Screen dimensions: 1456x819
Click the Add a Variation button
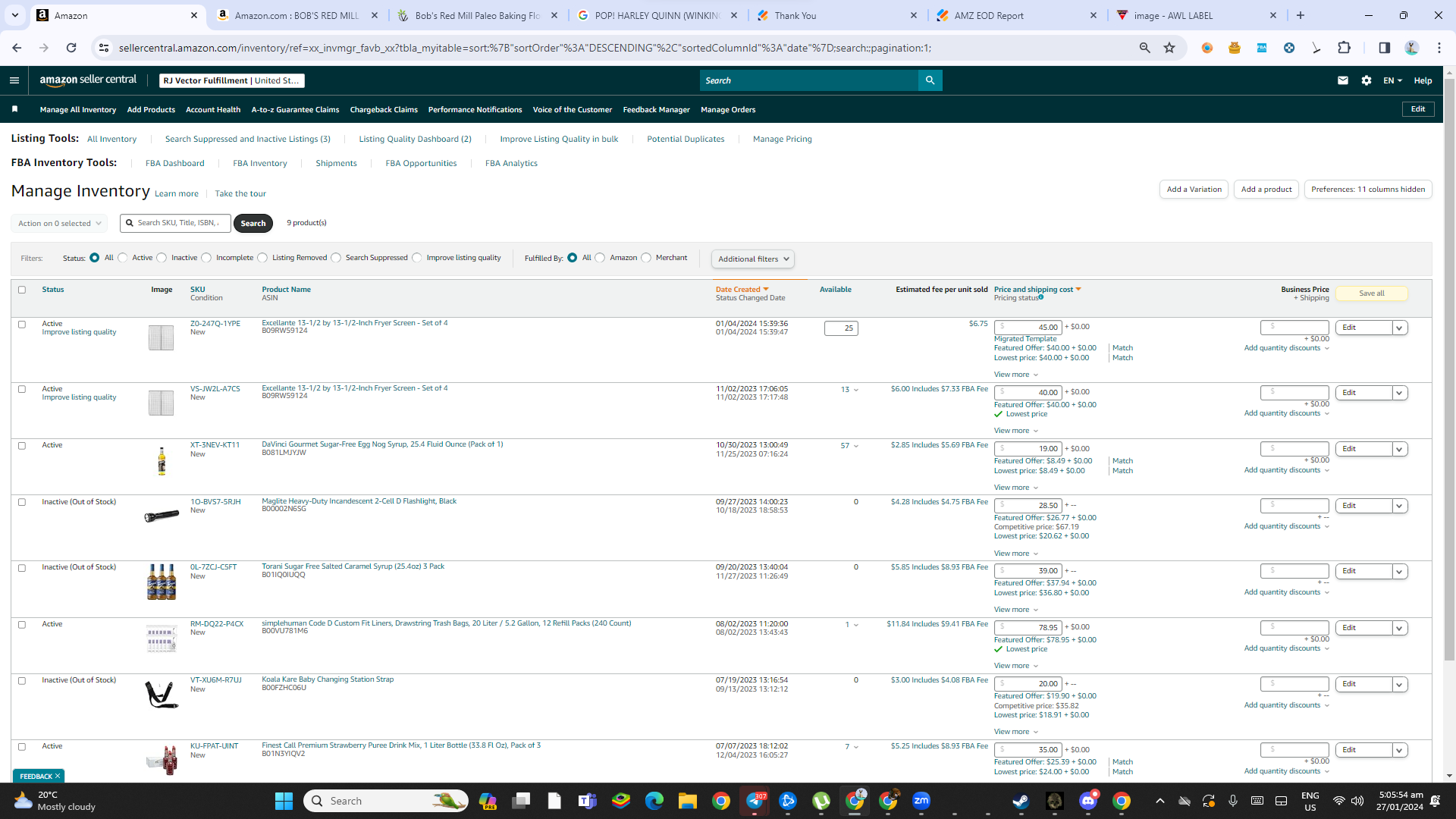1194,190
